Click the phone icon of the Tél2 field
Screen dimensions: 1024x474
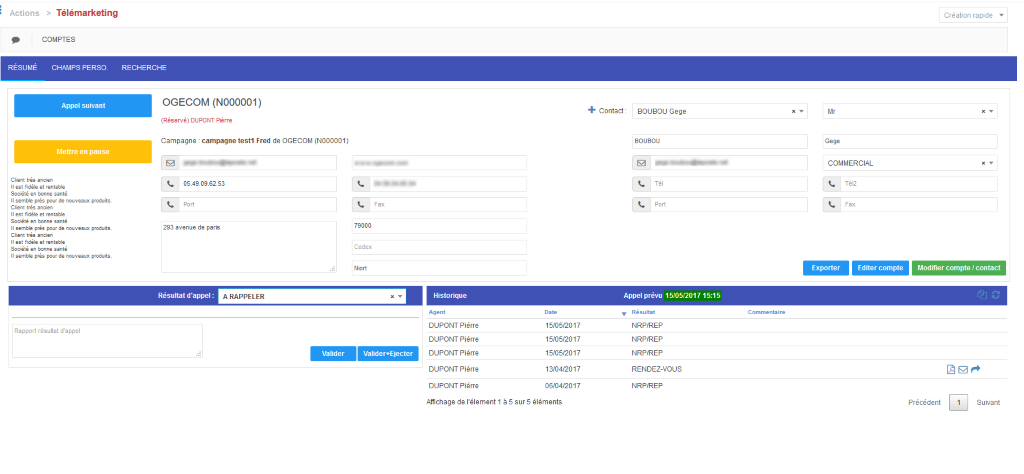coord(831,184)
